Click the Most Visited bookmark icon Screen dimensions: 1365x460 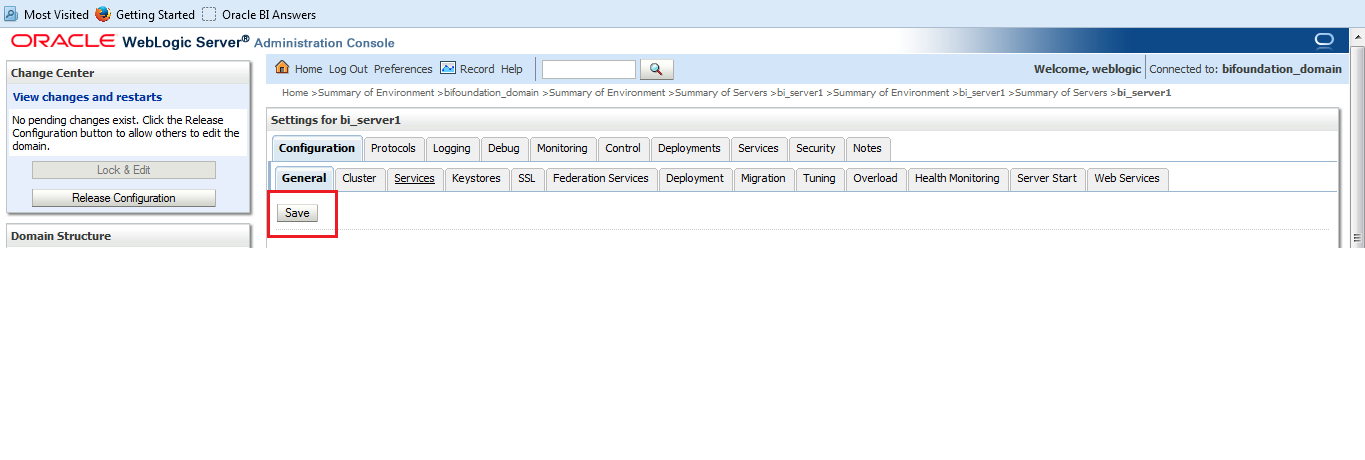[x=11, y=14]
